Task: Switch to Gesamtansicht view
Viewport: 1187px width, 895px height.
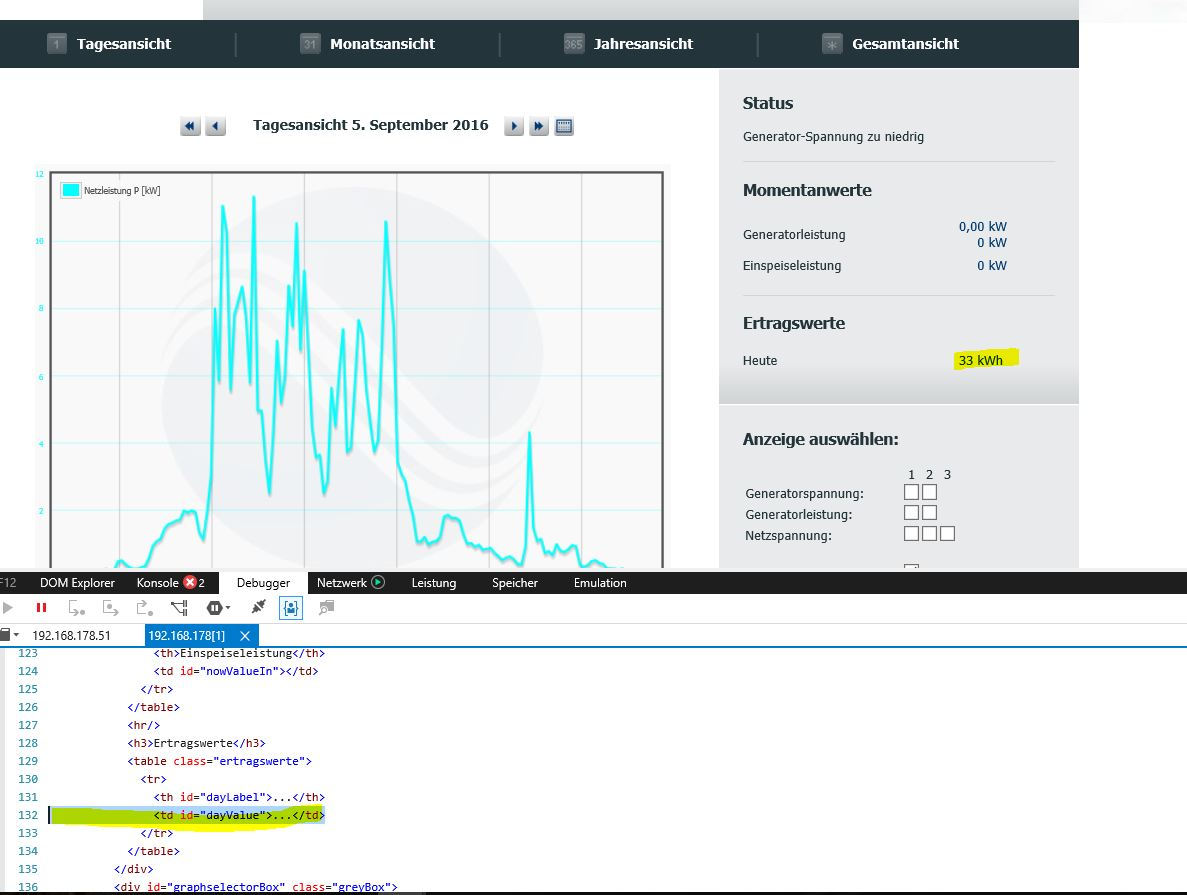Action: pyautogui.click(x=905, y=44)
